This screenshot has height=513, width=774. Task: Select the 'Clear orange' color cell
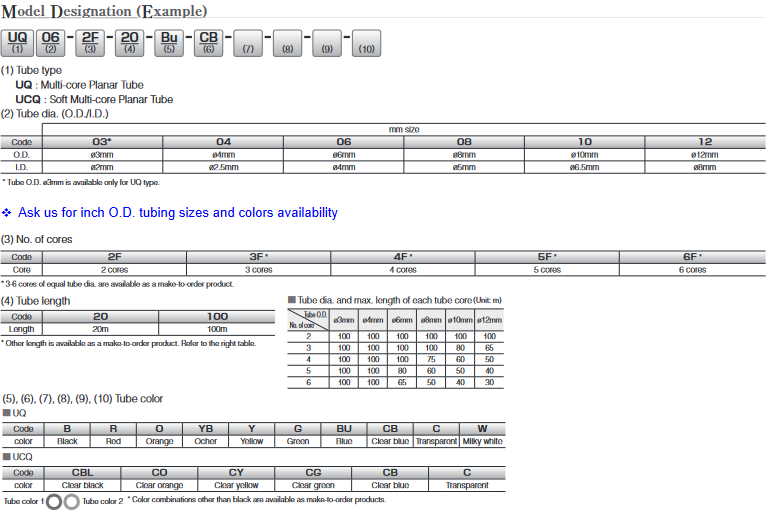coord(159,485)
